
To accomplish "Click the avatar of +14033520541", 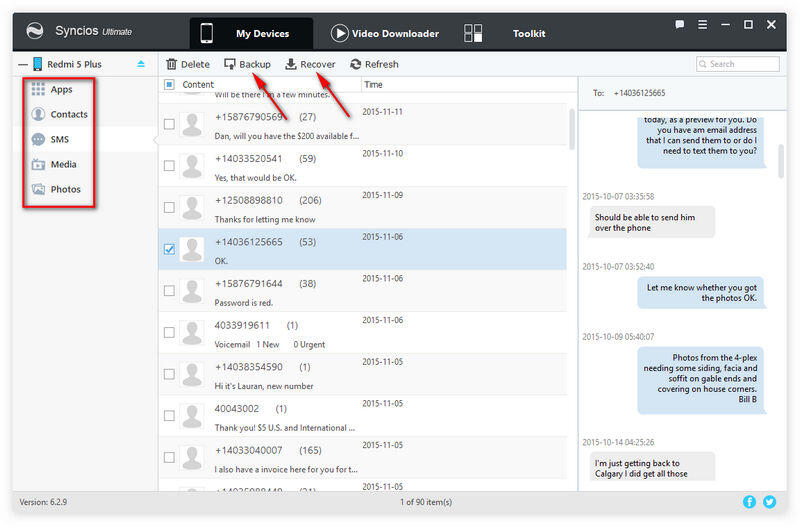I will (x=192, y=166).
